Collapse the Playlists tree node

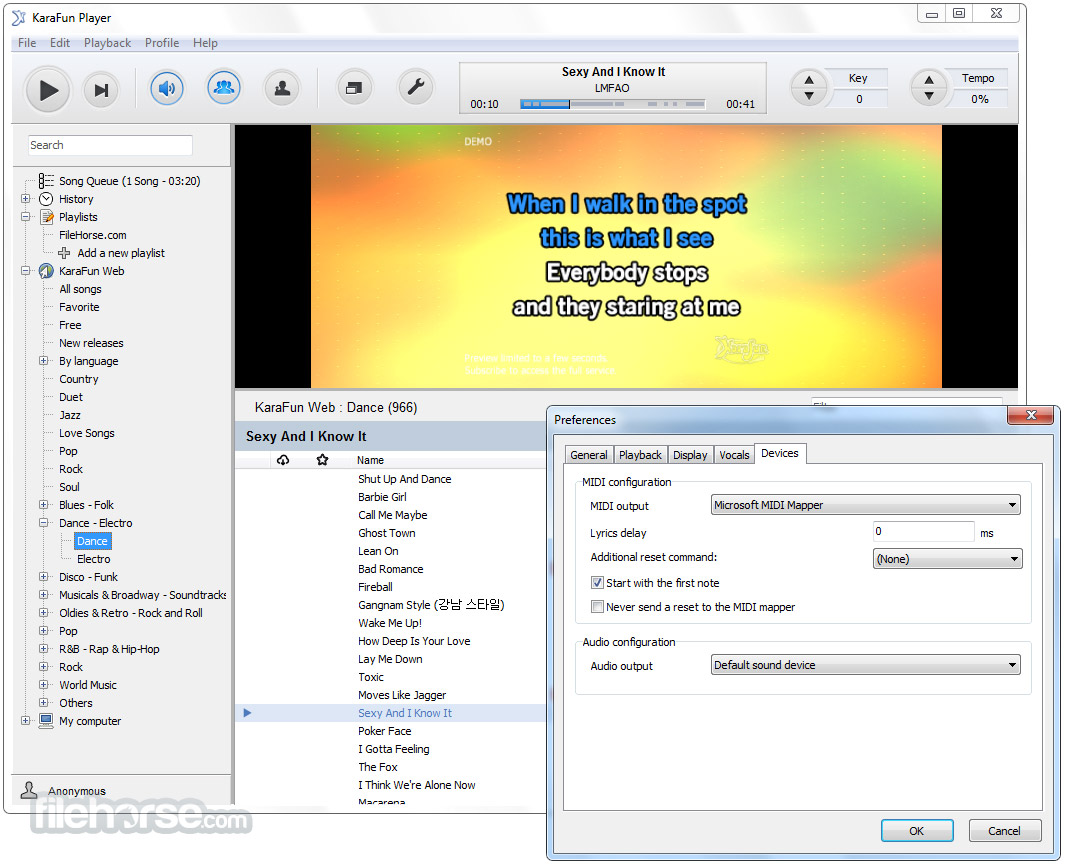click(26, 217)
